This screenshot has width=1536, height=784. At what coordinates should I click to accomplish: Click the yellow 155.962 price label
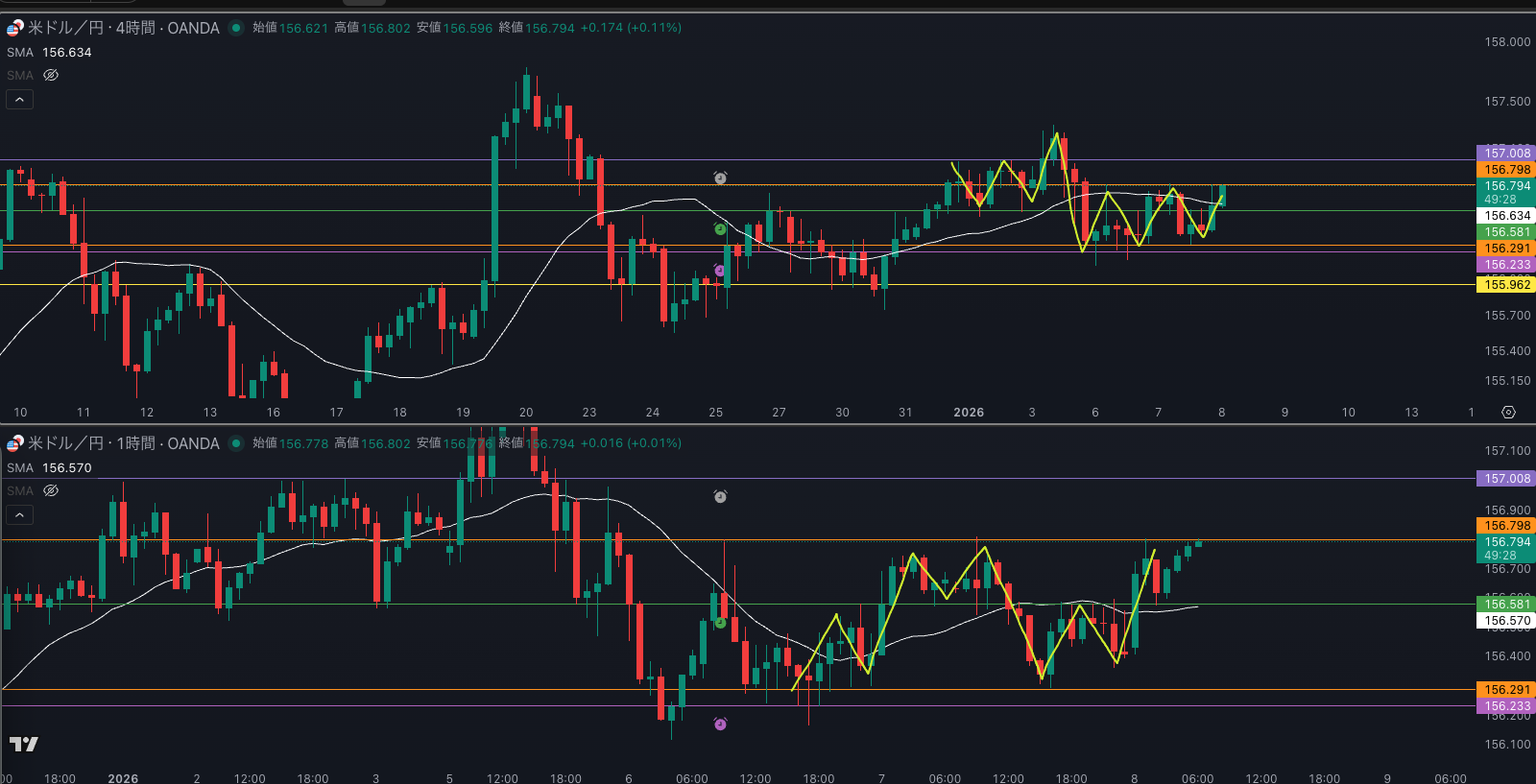coord(1506,285)
